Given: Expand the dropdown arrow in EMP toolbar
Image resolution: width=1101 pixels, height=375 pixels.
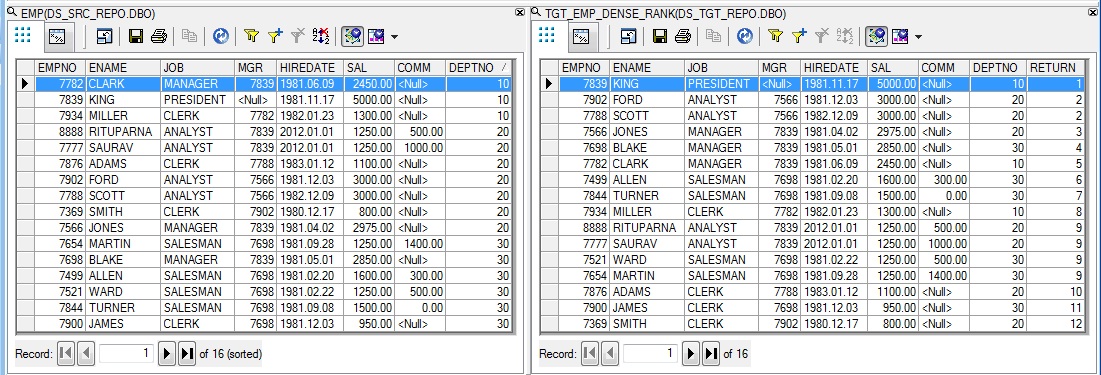Looking at the screenshot, I should pos(394,37).
